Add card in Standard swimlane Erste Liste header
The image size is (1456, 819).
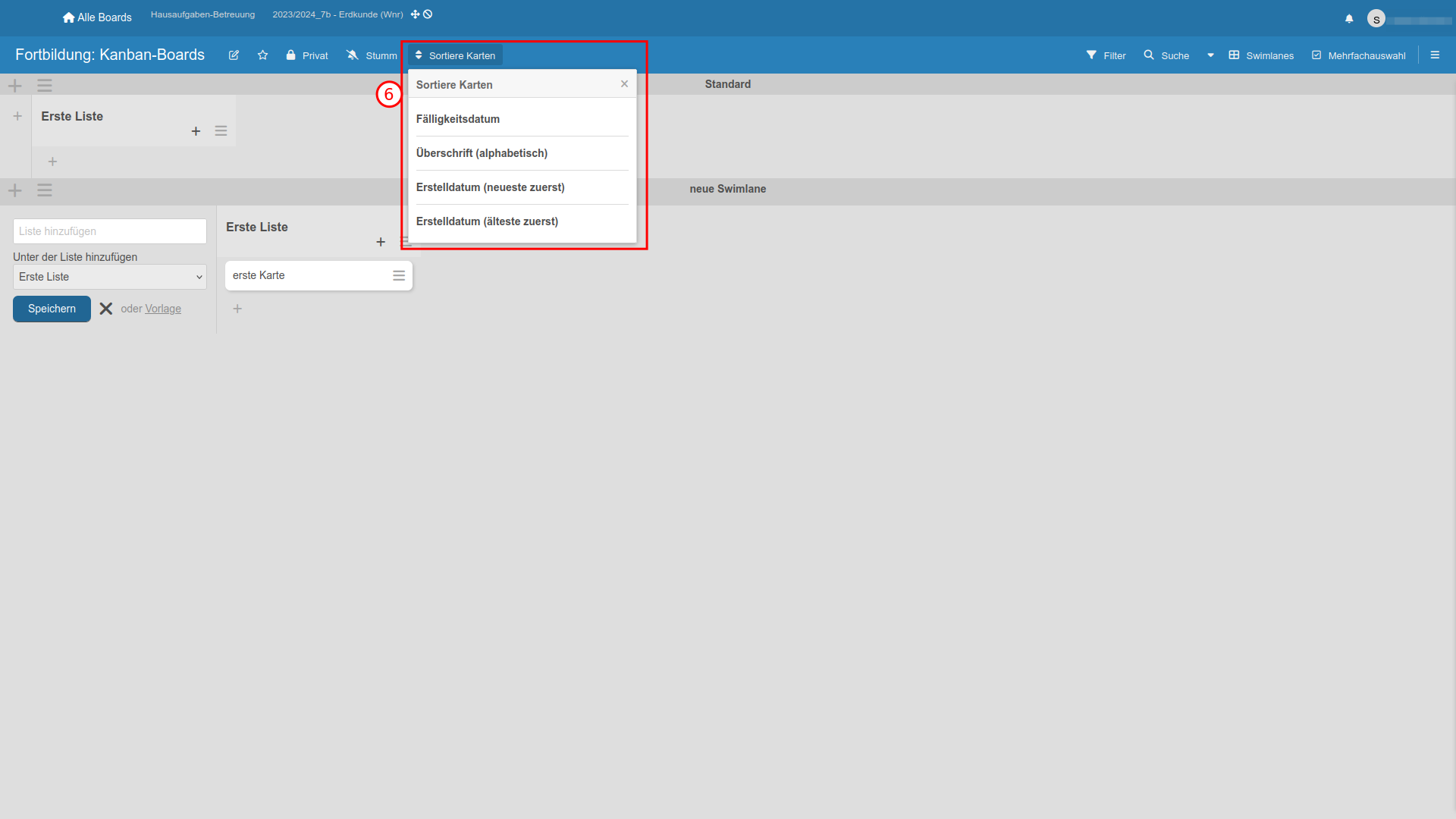point(196,131)
